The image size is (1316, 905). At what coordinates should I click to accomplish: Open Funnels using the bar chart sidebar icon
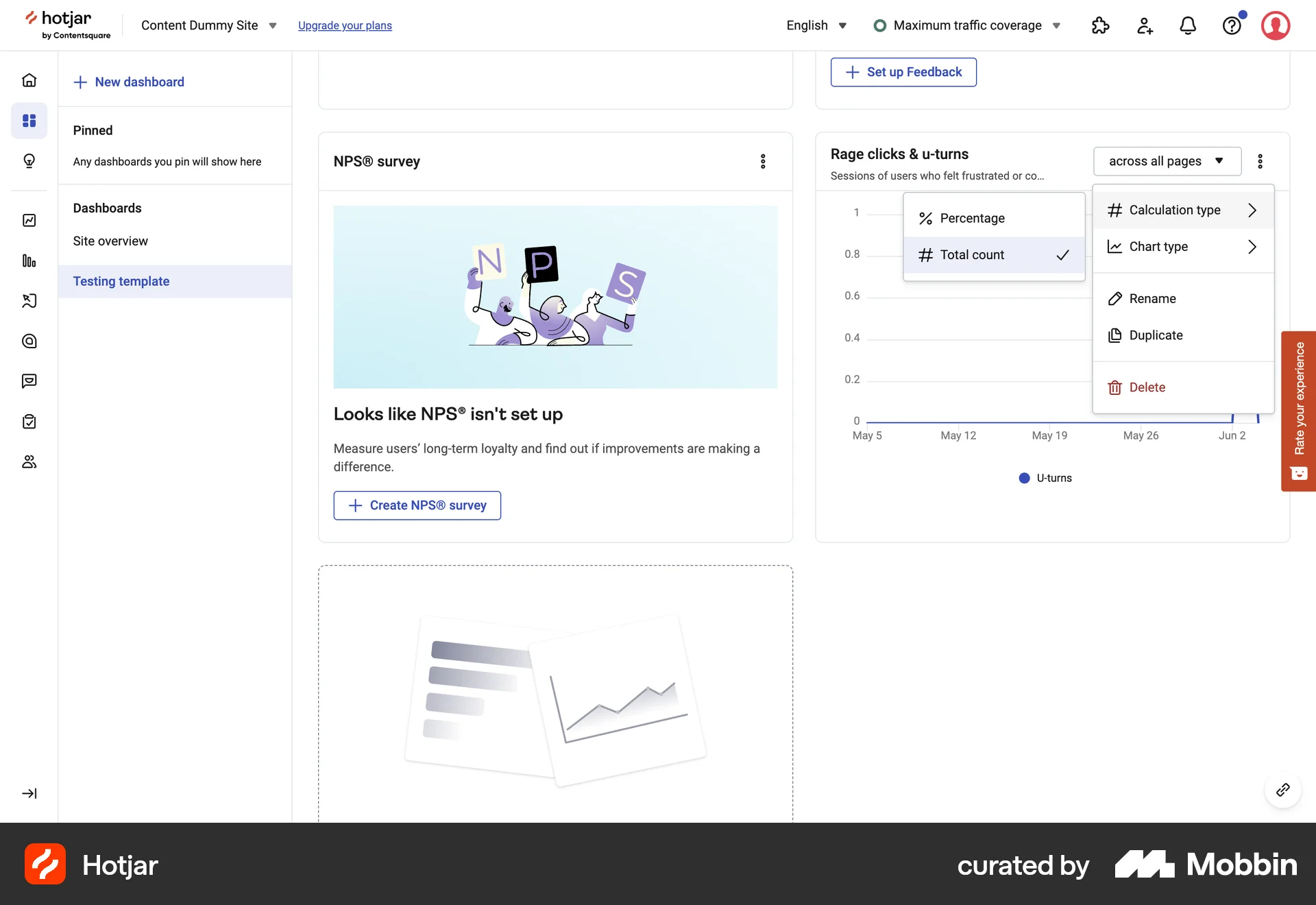pos(29,261)
